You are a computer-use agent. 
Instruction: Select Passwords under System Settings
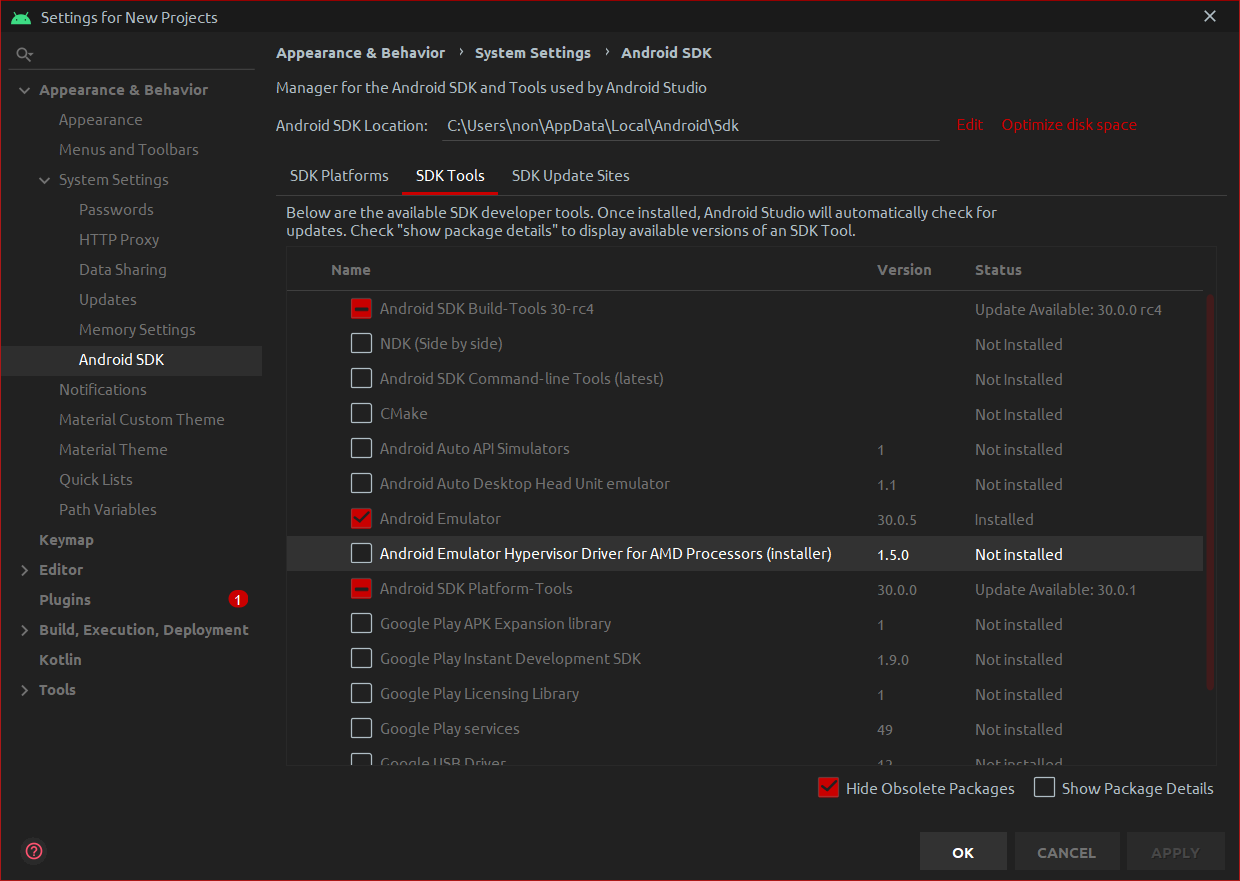pyautogui.click(x=116, y=210)
